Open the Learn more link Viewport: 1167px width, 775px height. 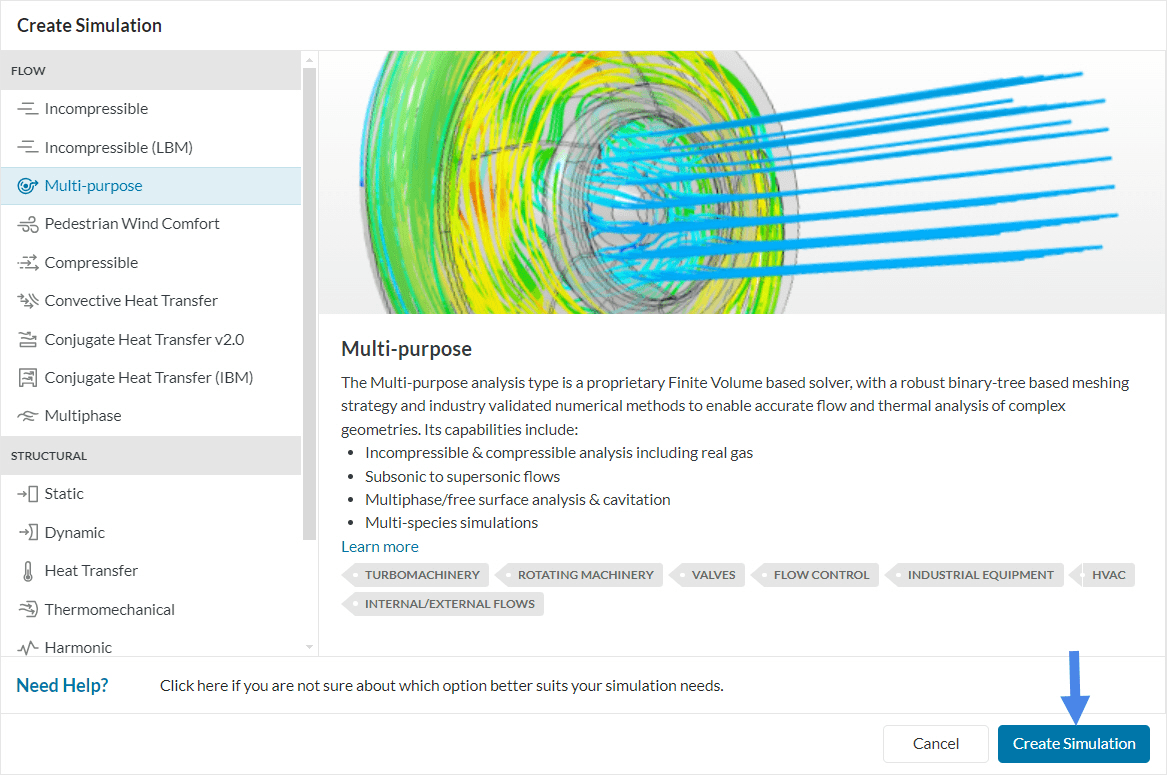(379, 546)
